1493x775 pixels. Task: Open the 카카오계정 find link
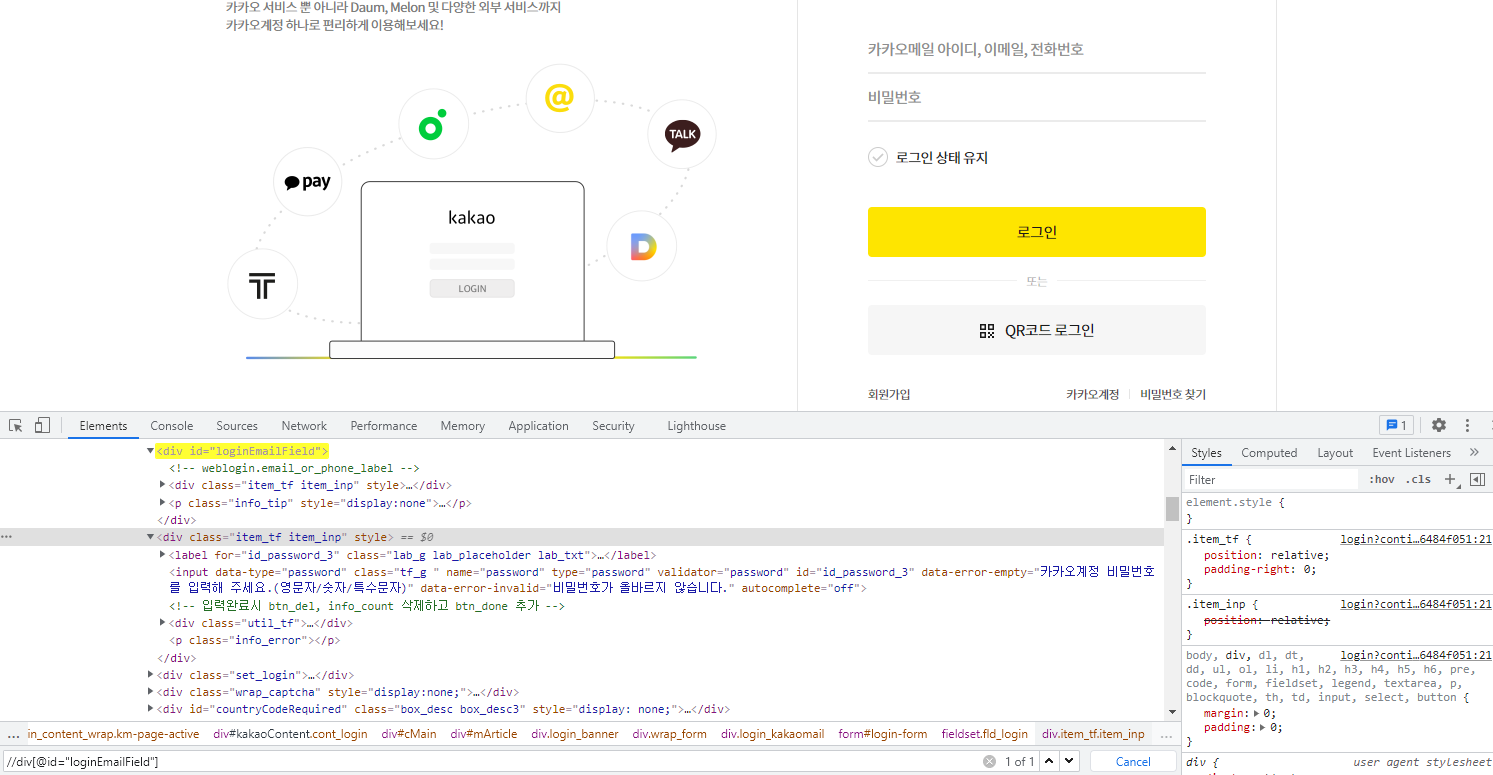click(x=1092, y=394)
